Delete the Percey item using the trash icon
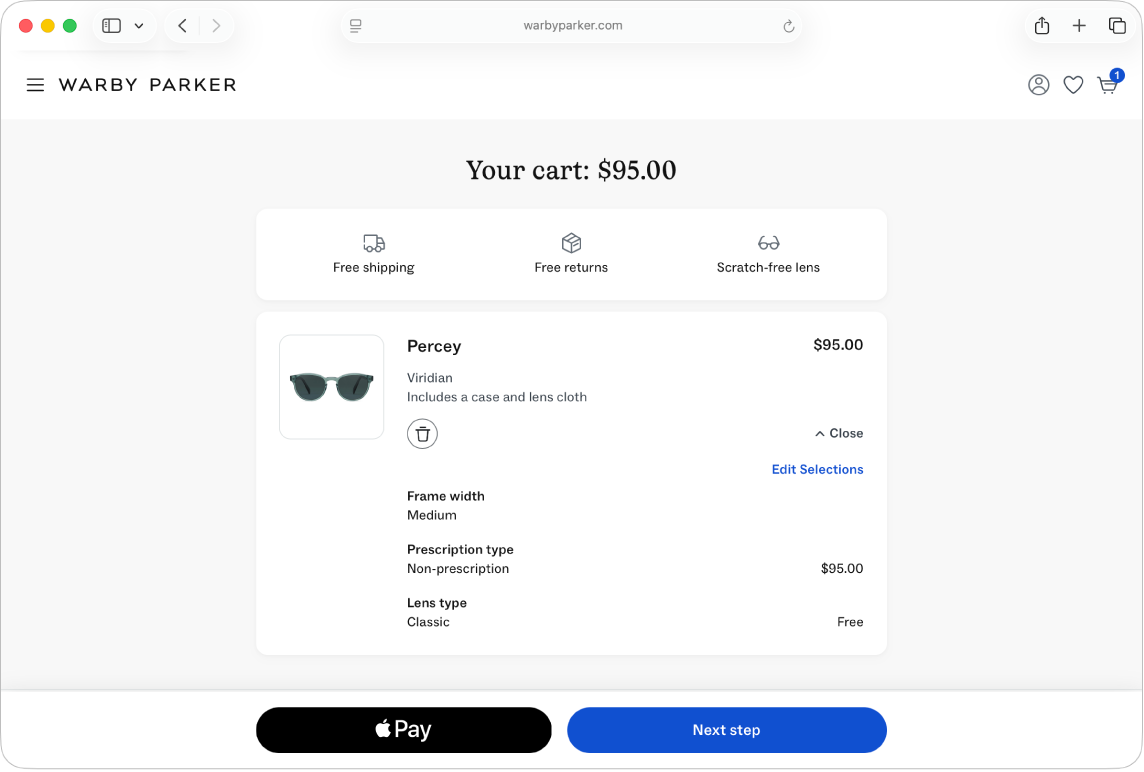The image size is (1144, 772). pyautogui.click(x=422, y=433)
